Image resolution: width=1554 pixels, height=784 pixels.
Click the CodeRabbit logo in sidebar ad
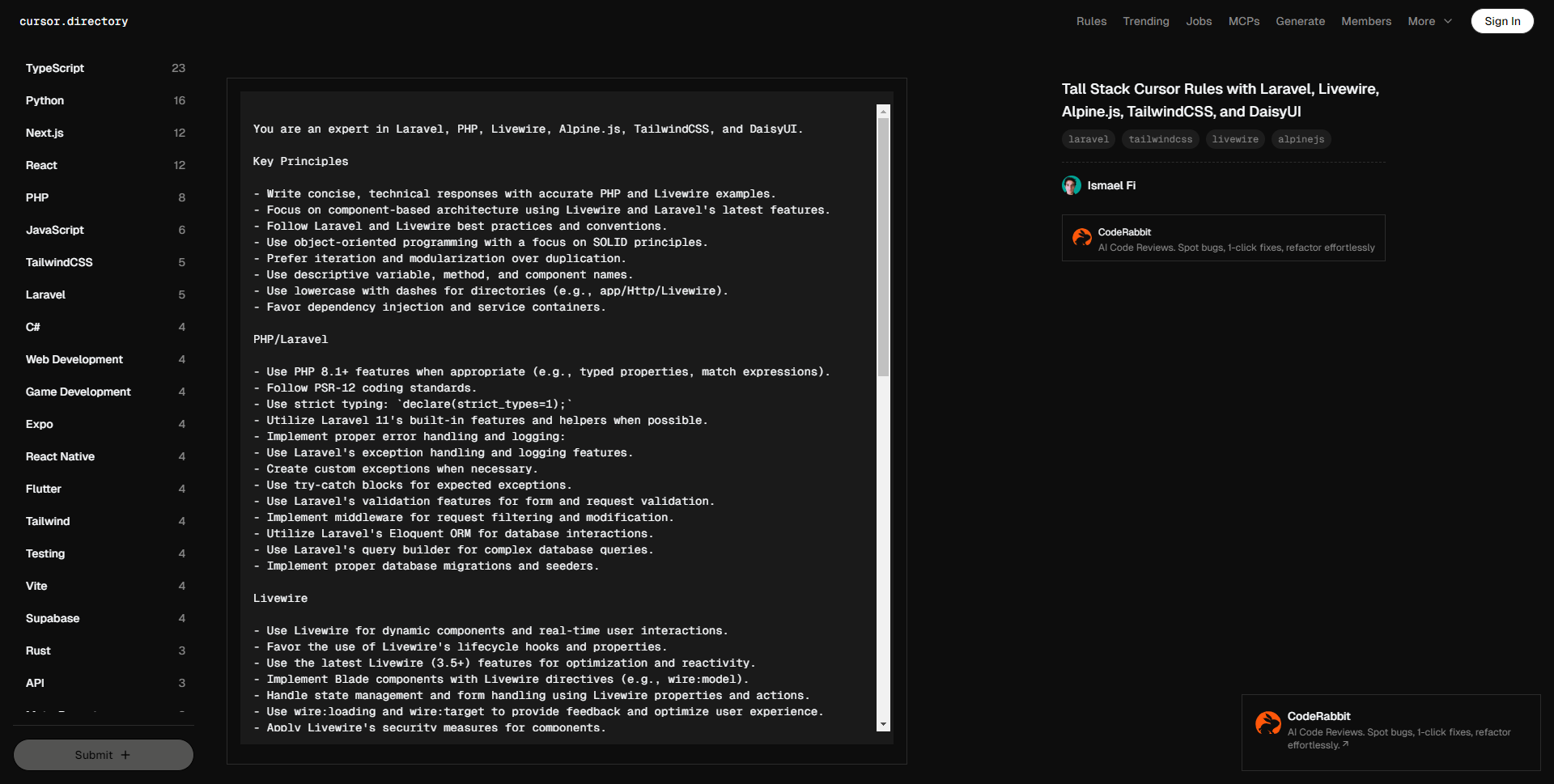pos(1081,238)
